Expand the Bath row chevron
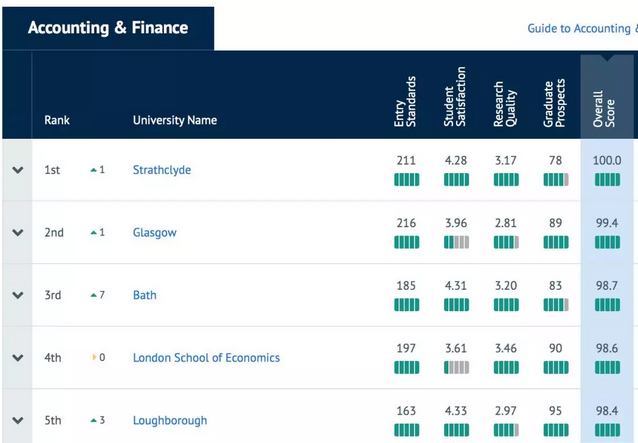Viewport: 638px width, 443px height. click(17, 295)
